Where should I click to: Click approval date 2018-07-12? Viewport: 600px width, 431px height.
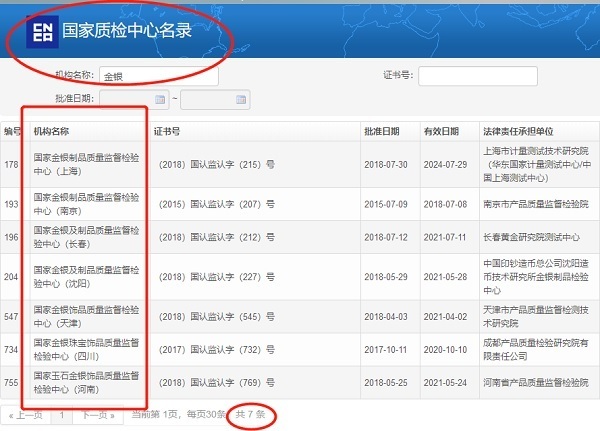click(386, 237)
